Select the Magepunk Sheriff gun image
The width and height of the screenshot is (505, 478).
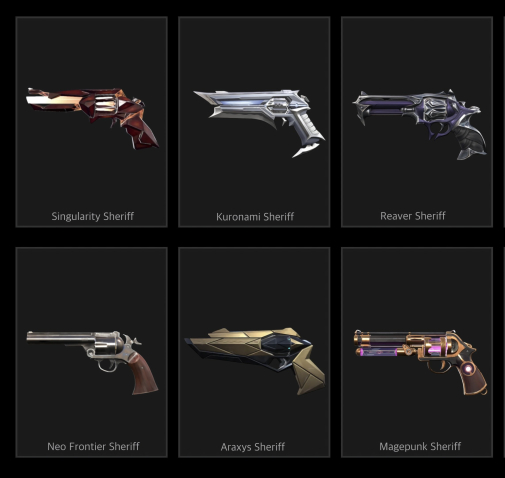tap(421, 363)
